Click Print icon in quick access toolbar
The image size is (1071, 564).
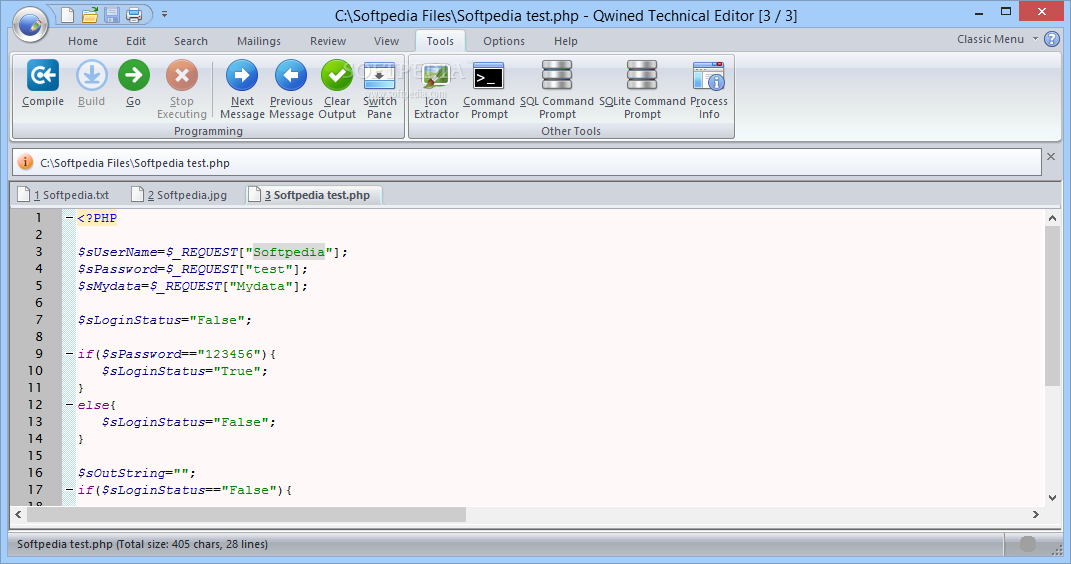click(134, 14)
